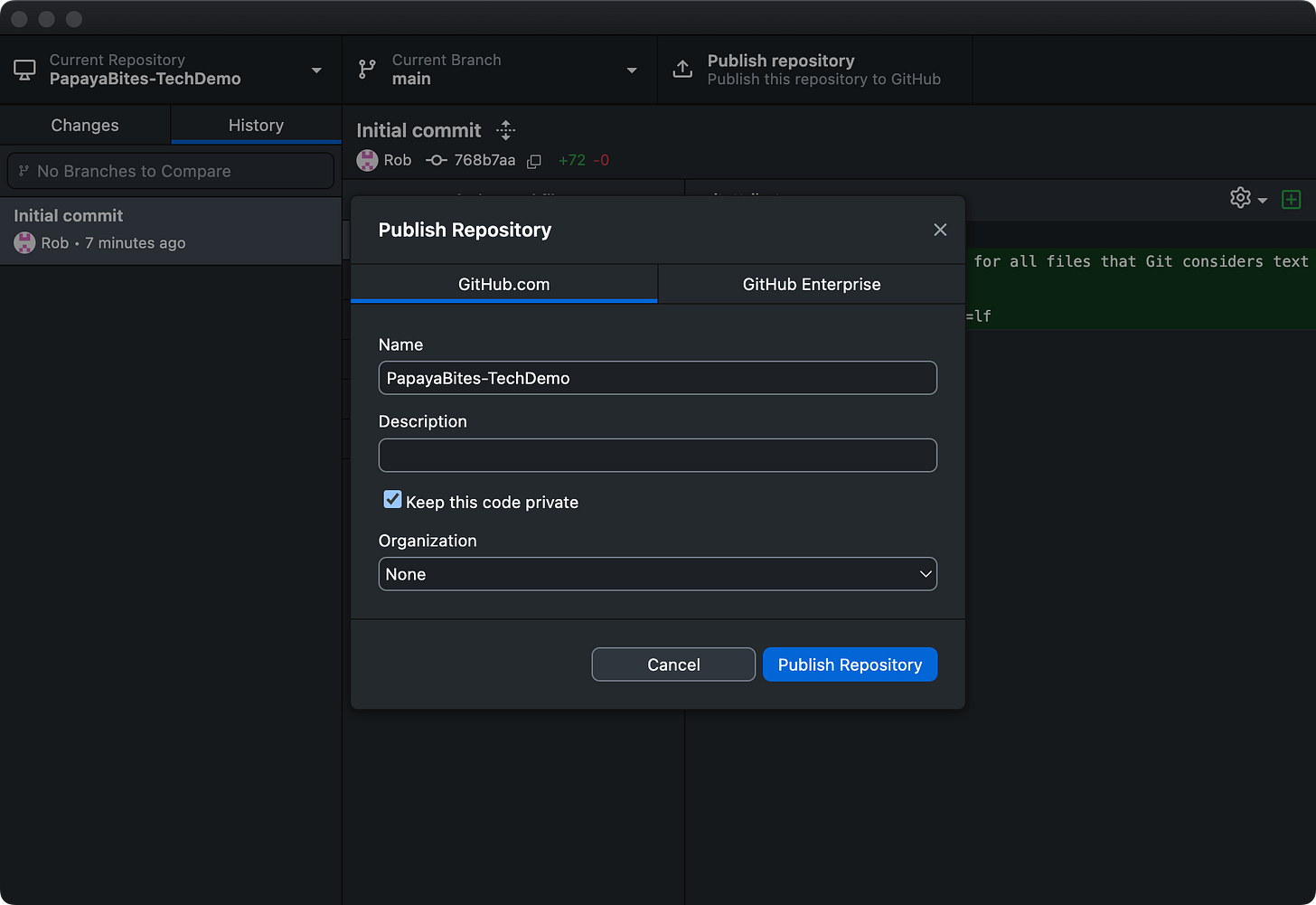This screenshot has width=1316, height=905.
Task: Click the Initial commit title heading
Action: 418,130
